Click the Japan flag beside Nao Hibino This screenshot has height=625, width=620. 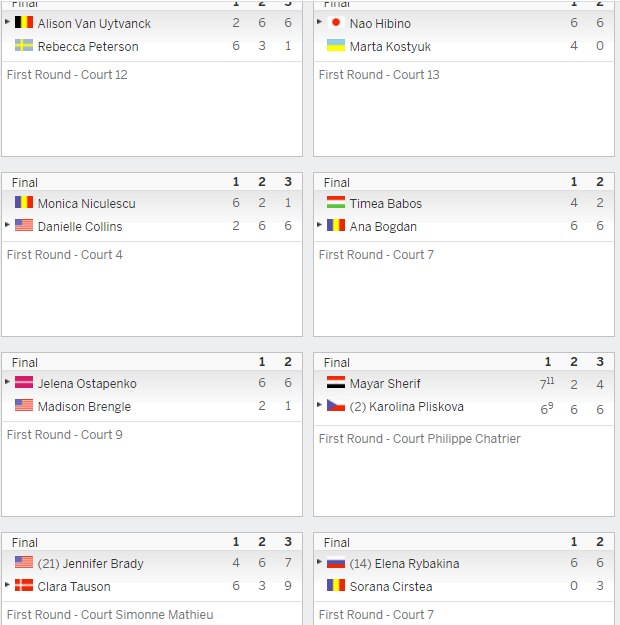coord(336,22)
